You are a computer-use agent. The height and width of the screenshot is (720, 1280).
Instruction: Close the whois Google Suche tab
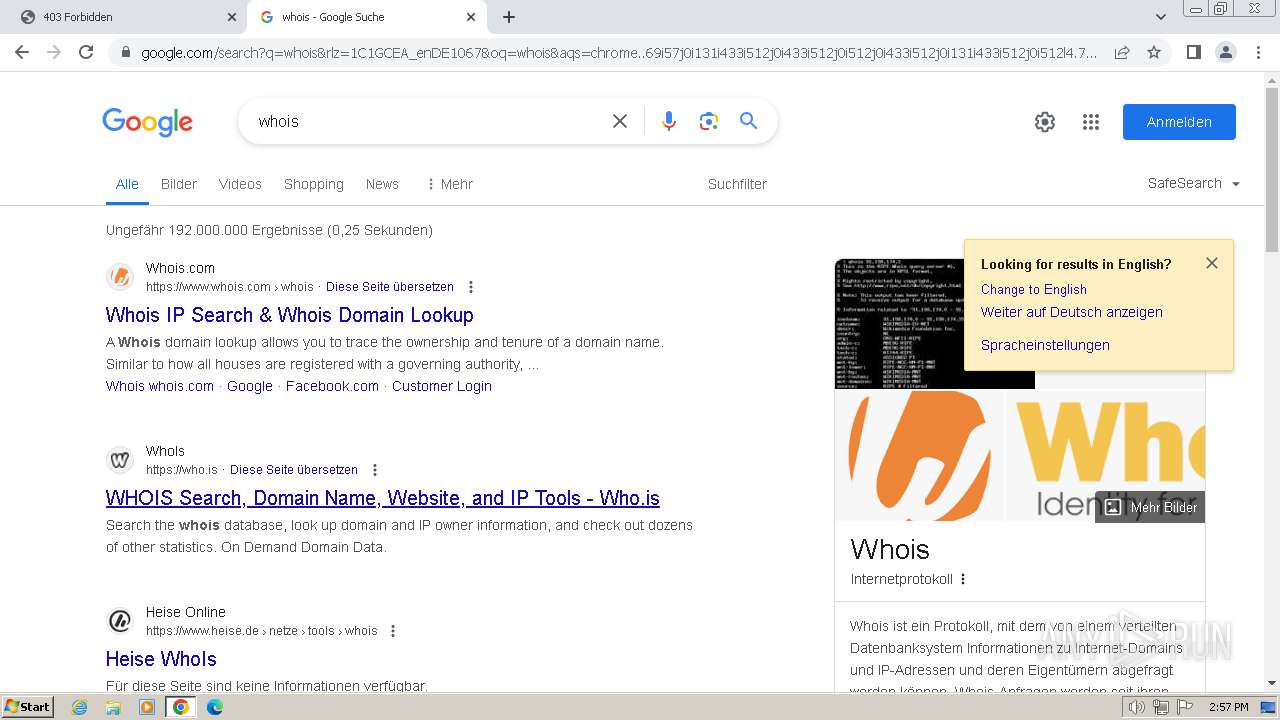(471, 17)
